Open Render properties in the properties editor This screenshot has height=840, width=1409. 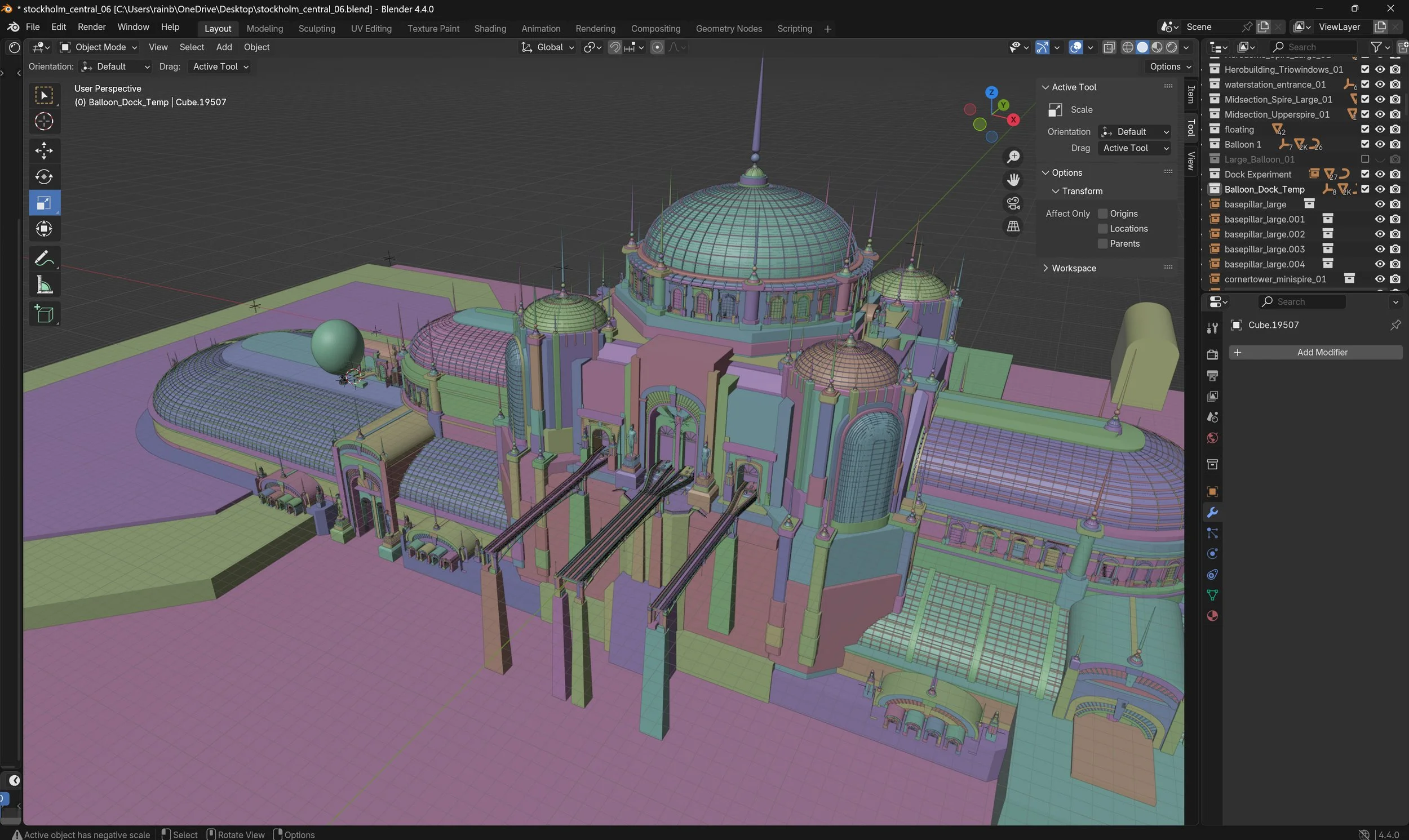1212,354
